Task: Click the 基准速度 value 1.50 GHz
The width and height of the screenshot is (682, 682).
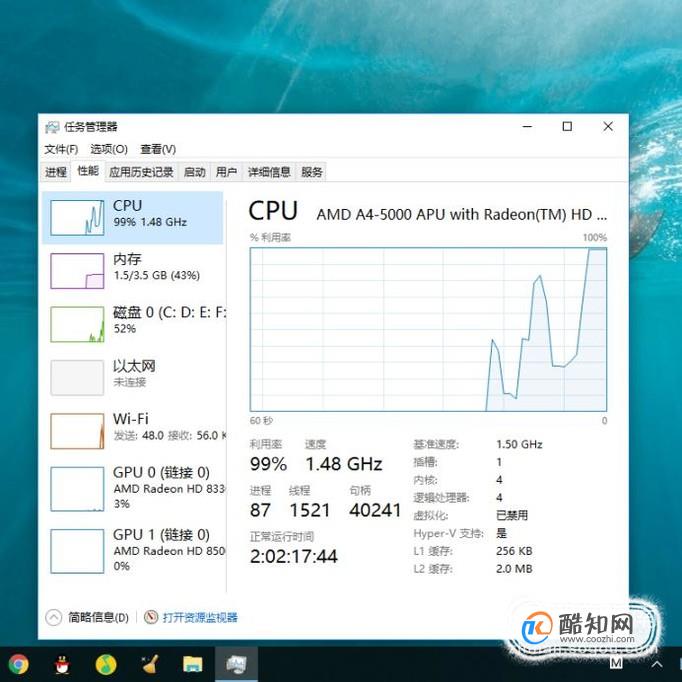Action: pyautogui.click(x=519, y=445)
